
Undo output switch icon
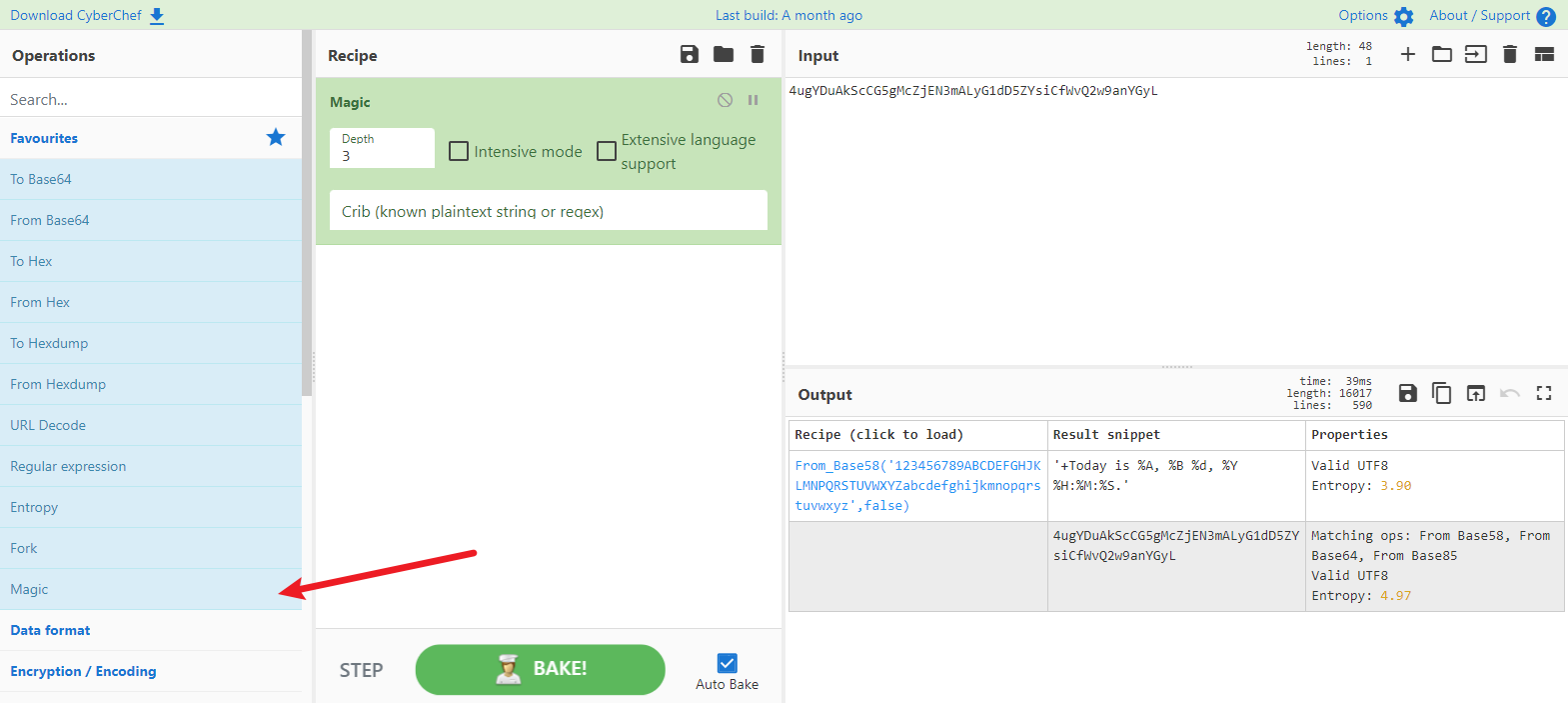[x=1510, y=393]
